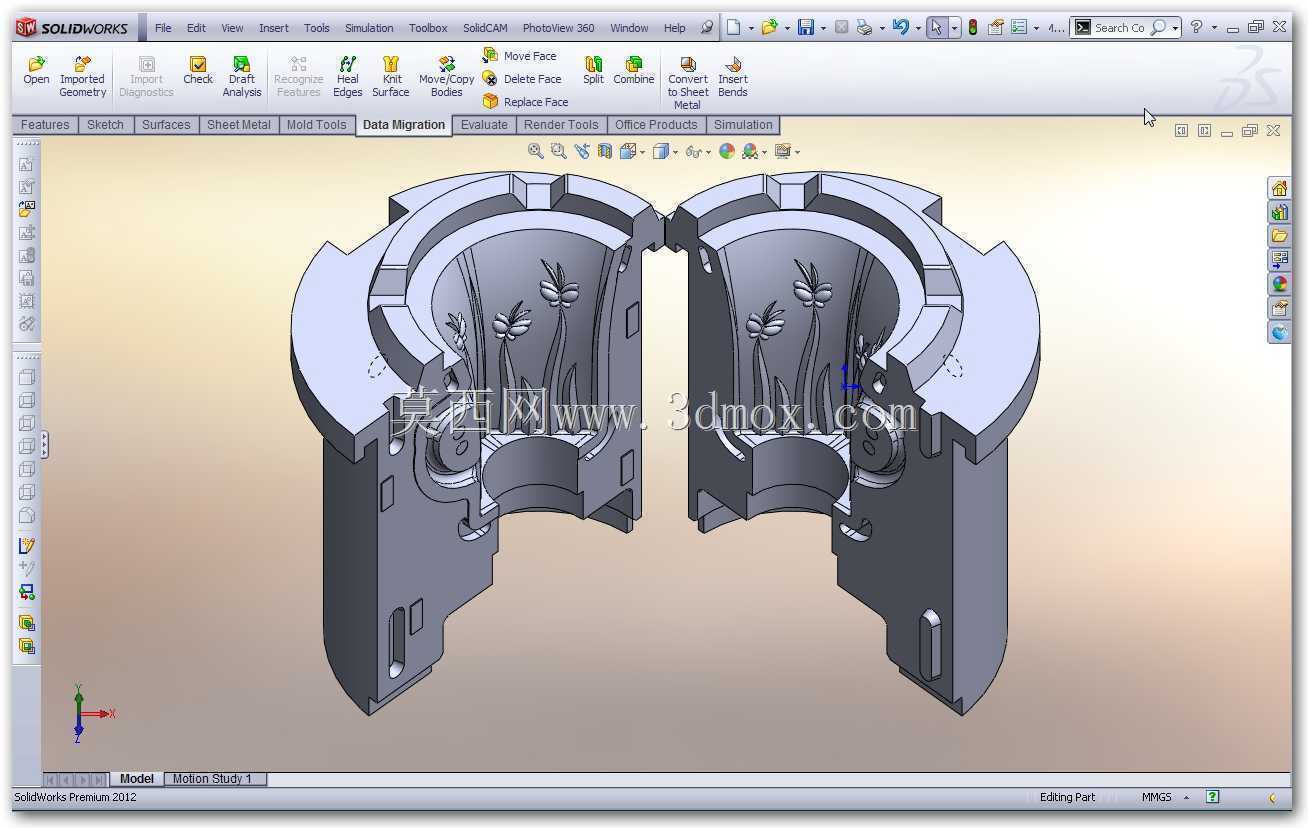
Task: Select the Imported Geometry tool
Action: click(82, 77)
